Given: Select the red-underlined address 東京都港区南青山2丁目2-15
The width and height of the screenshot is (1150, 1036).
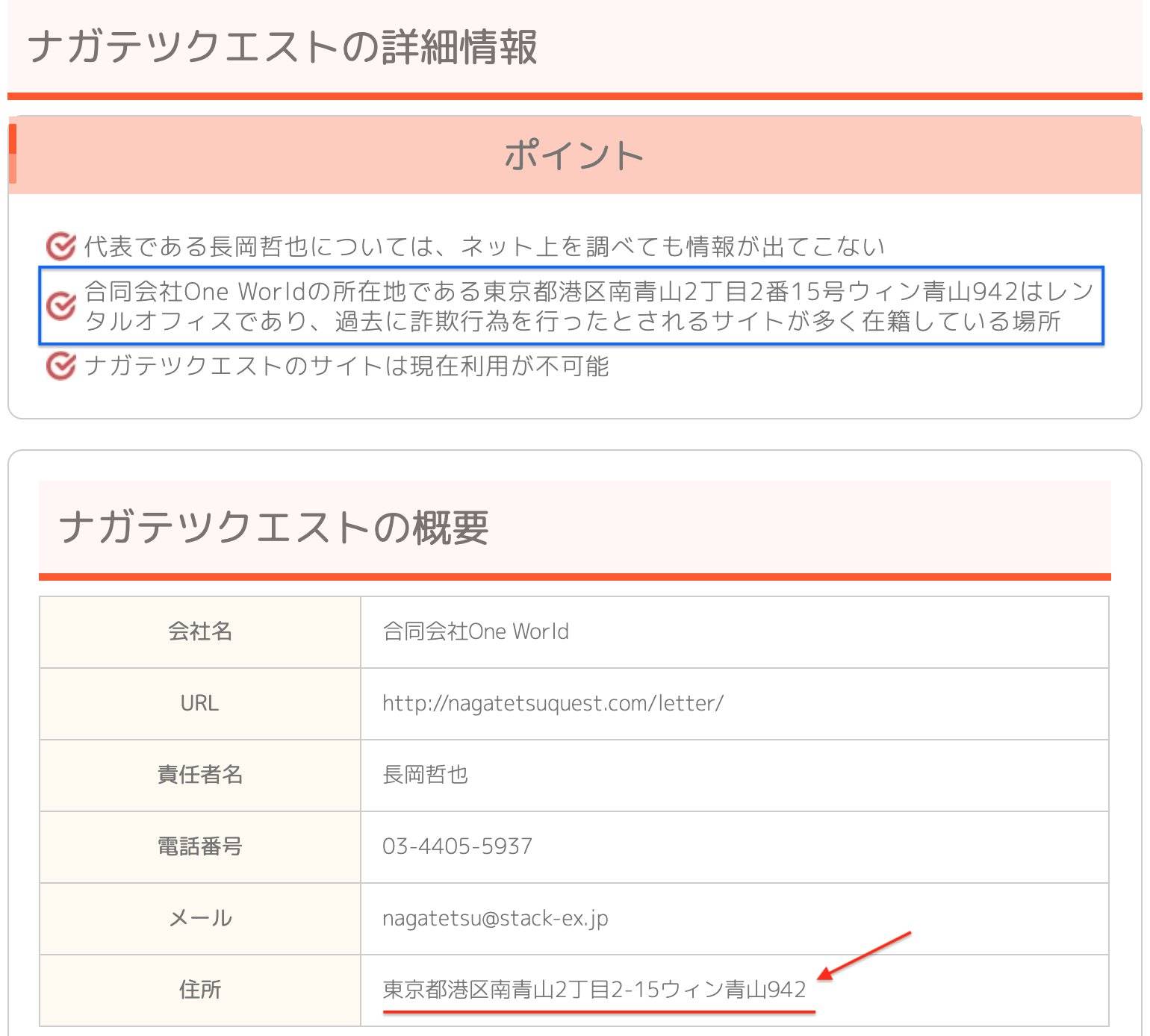Looking at the screenshot, I should coord(594,990).
